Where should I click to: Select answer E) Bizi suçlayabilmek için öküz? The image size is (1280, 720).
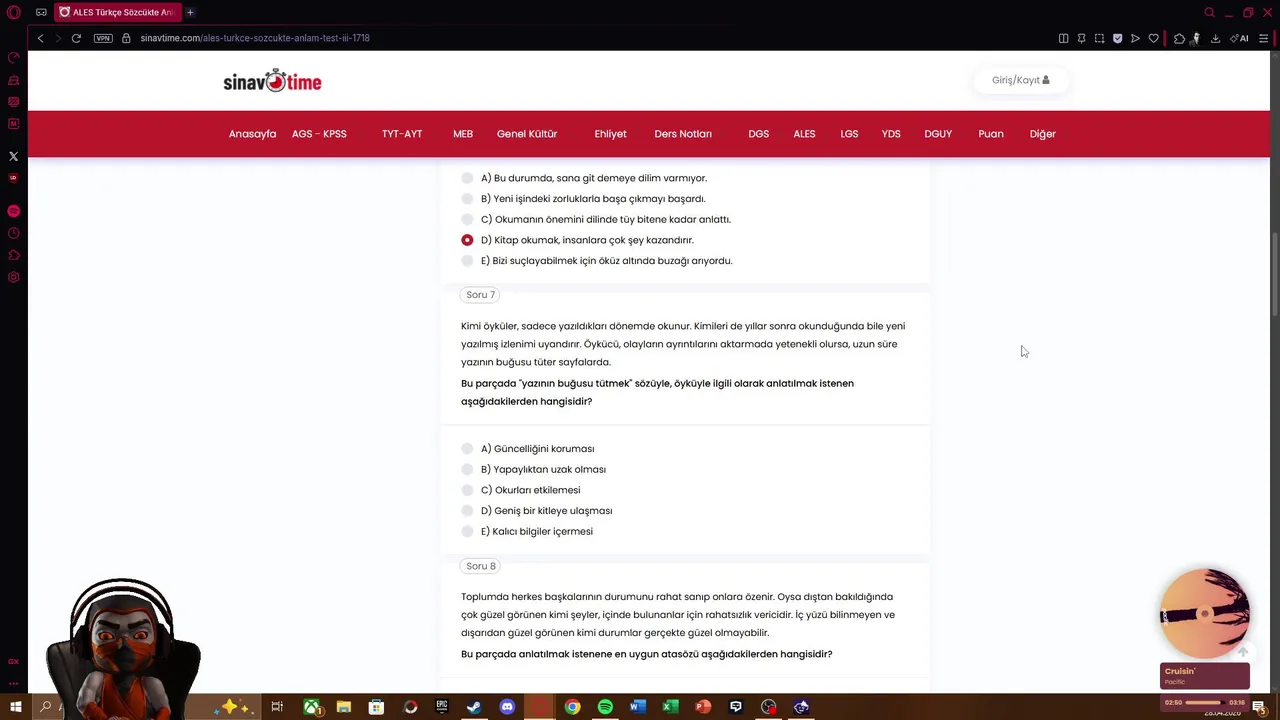467,260
